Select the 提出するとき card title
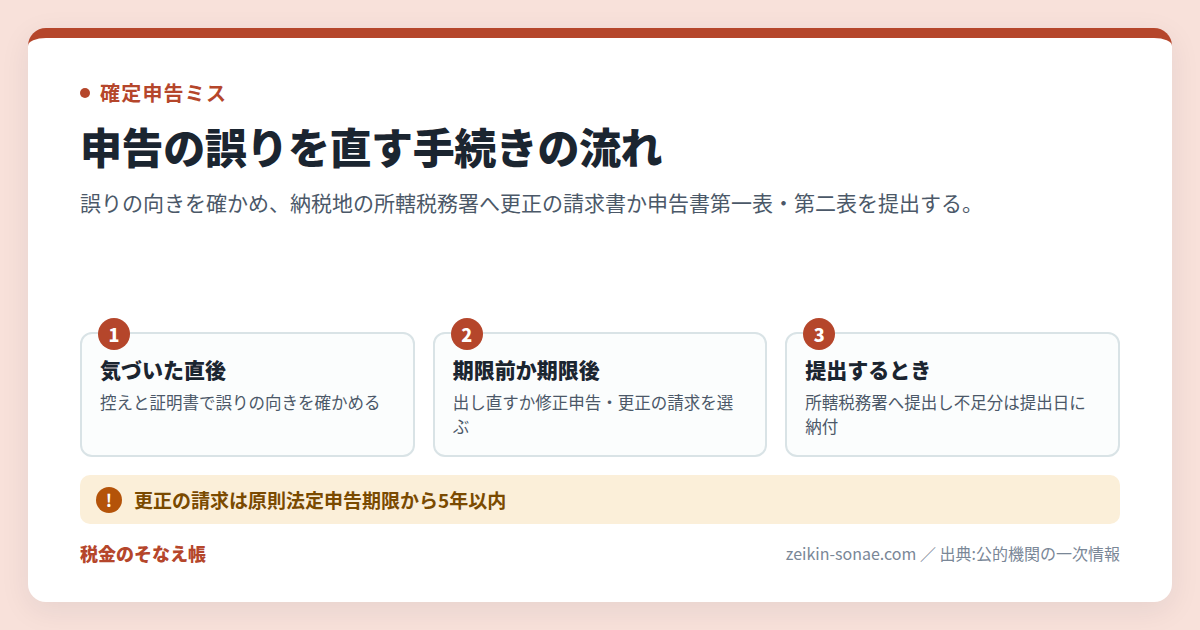 [x=868, y=371]
